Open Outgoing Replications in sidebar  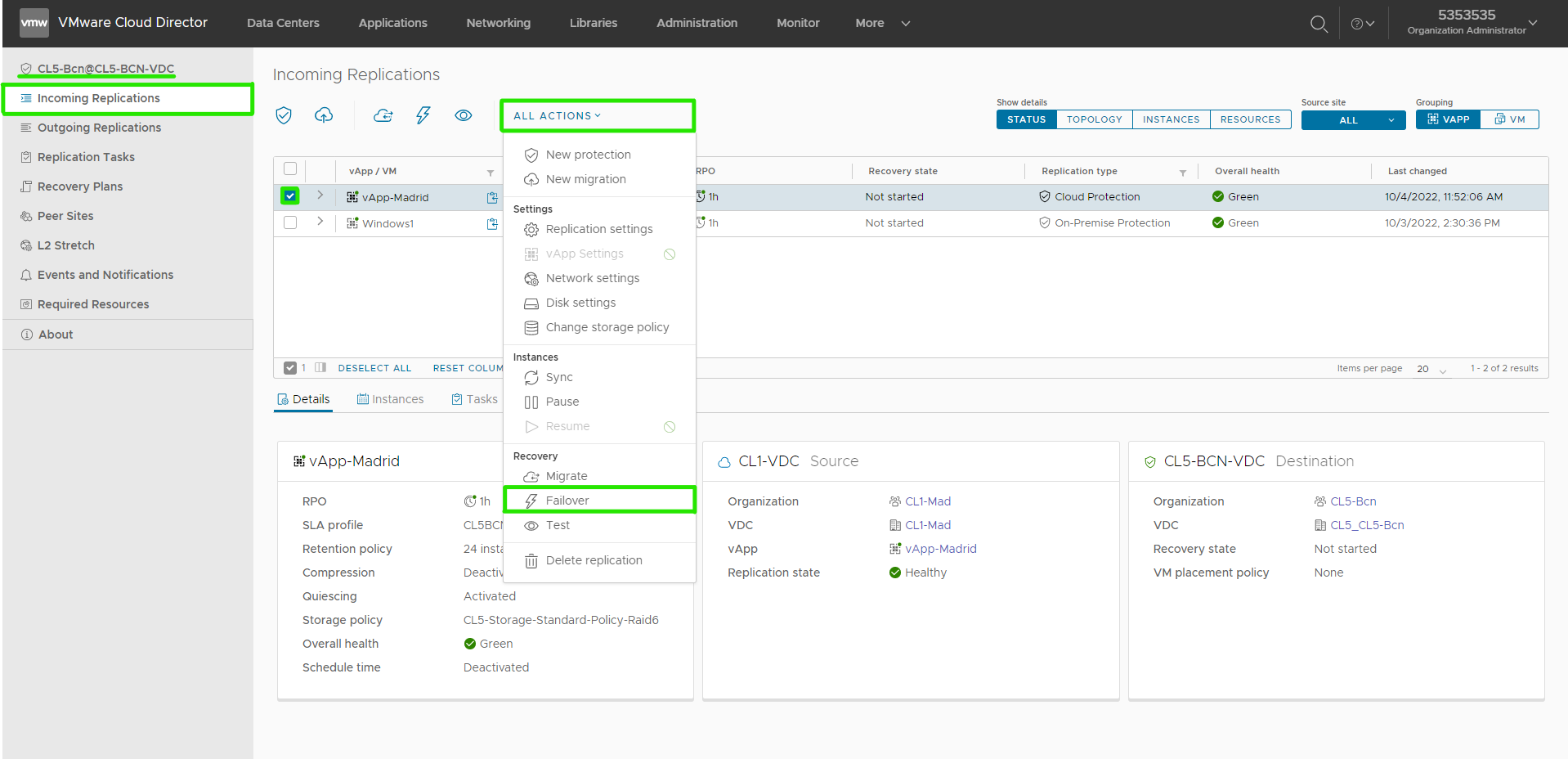[x=128, y=128]
